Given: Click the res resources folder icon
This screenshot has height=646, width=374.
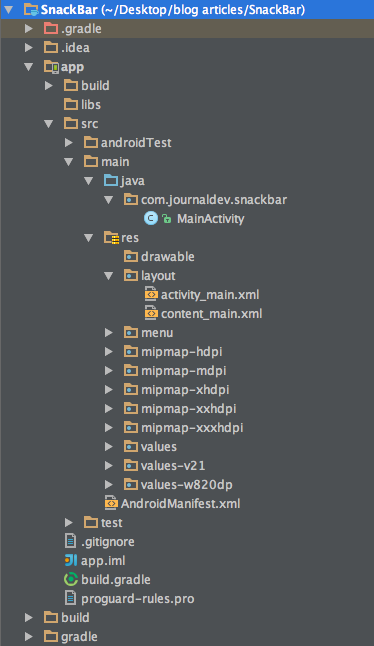Looking at the screenshot, I should [111, 238].
